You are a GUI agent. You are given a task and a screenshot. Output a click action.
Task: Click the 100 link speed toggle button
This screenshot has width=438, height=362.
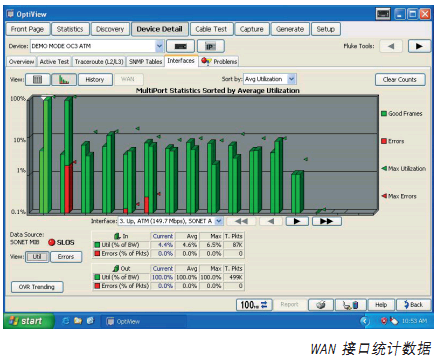point(254,305)
